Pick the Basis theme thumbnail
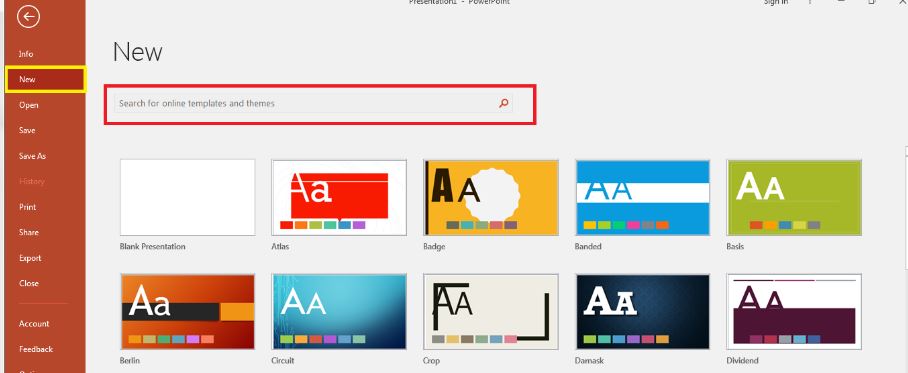The image size is (908, 373). [x=794, y=198]
